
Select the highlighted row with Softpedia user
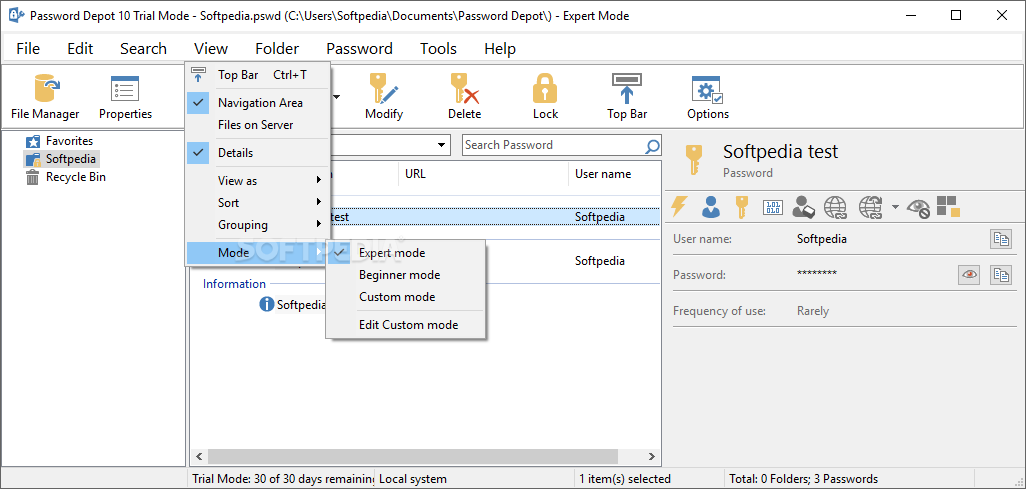[x=495, y=217]
